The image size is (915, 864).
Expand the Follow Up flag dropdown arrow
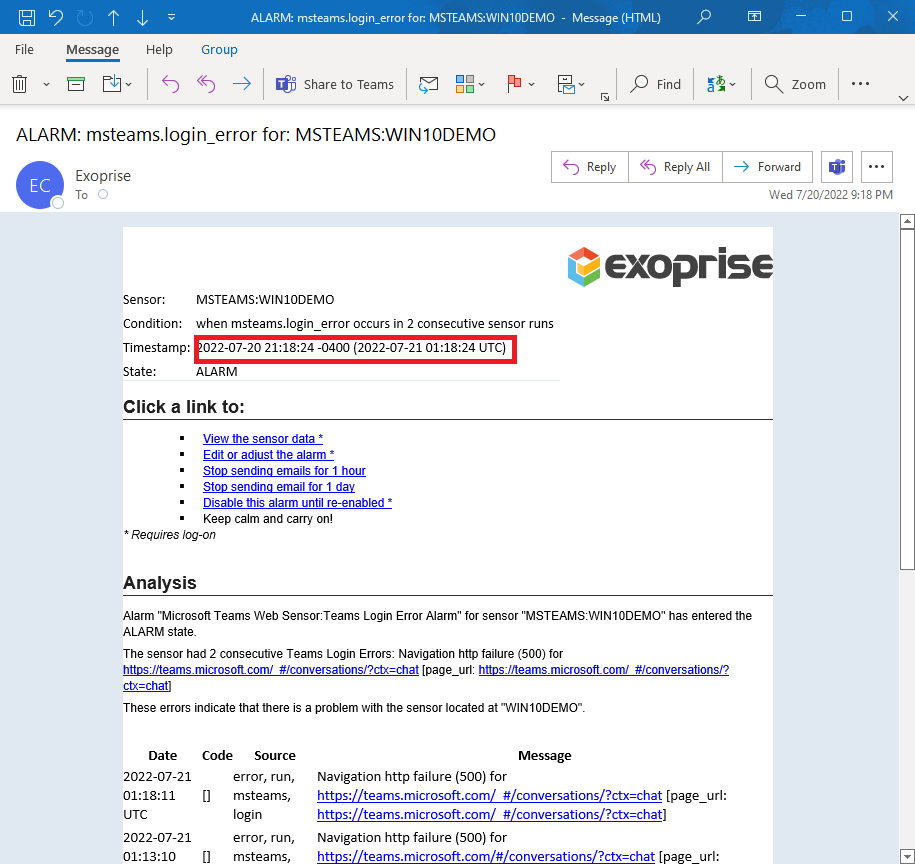(x=532, y=85)
